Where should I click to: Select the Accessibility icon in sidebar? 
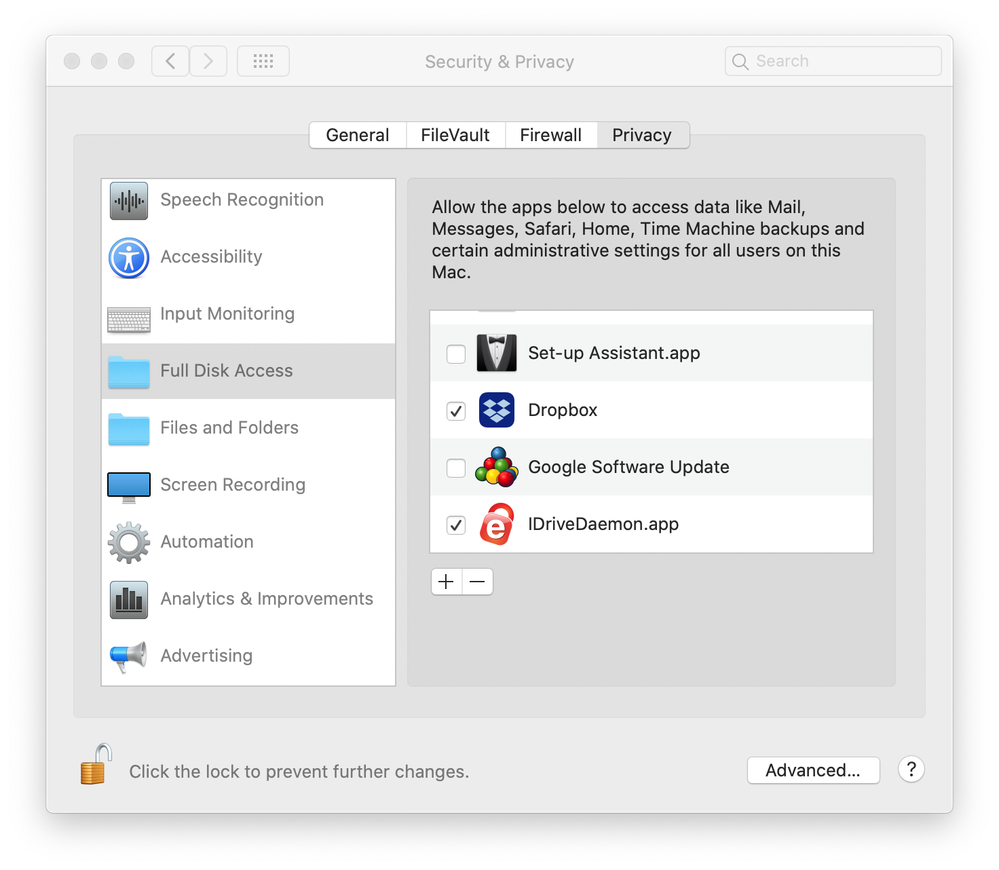[x=129, y=257]
